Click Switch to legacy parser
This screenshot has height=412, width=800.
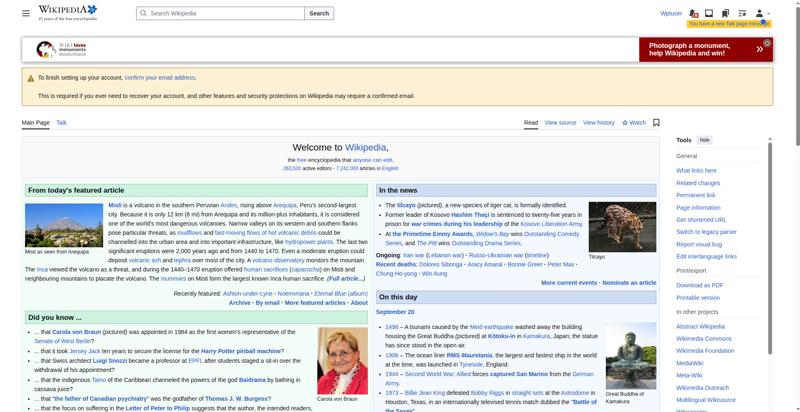706,232
